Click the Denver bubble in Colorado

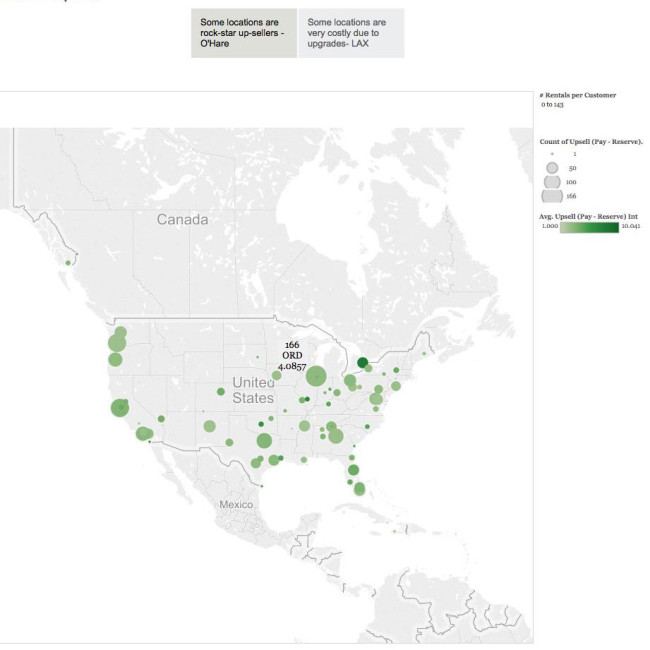click(221, 391)
